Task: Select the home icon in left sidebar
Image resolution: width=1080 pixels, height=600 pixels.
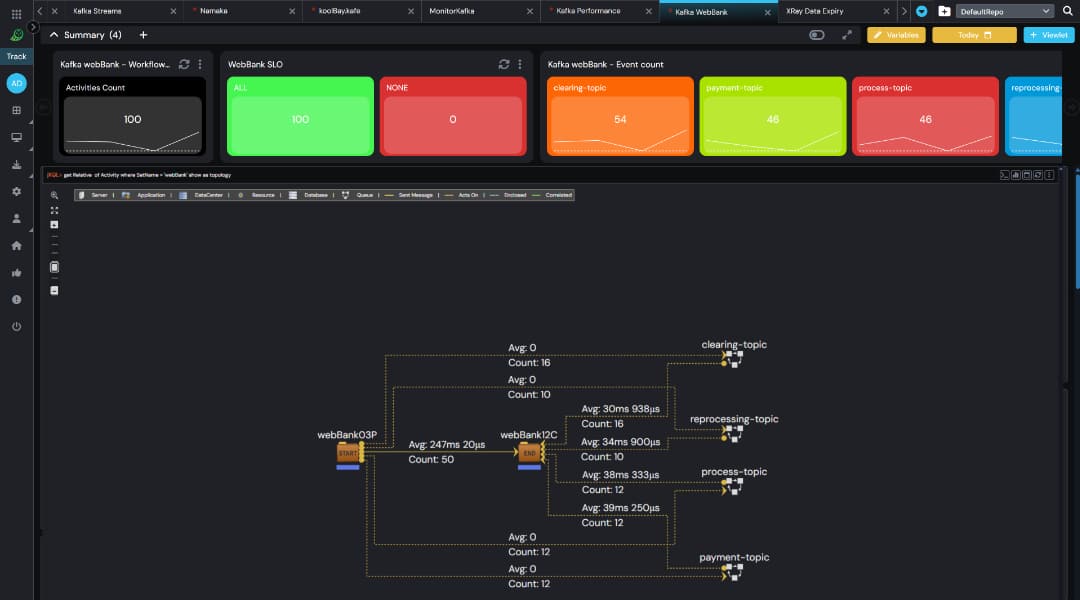Action: tap(15, 245)
